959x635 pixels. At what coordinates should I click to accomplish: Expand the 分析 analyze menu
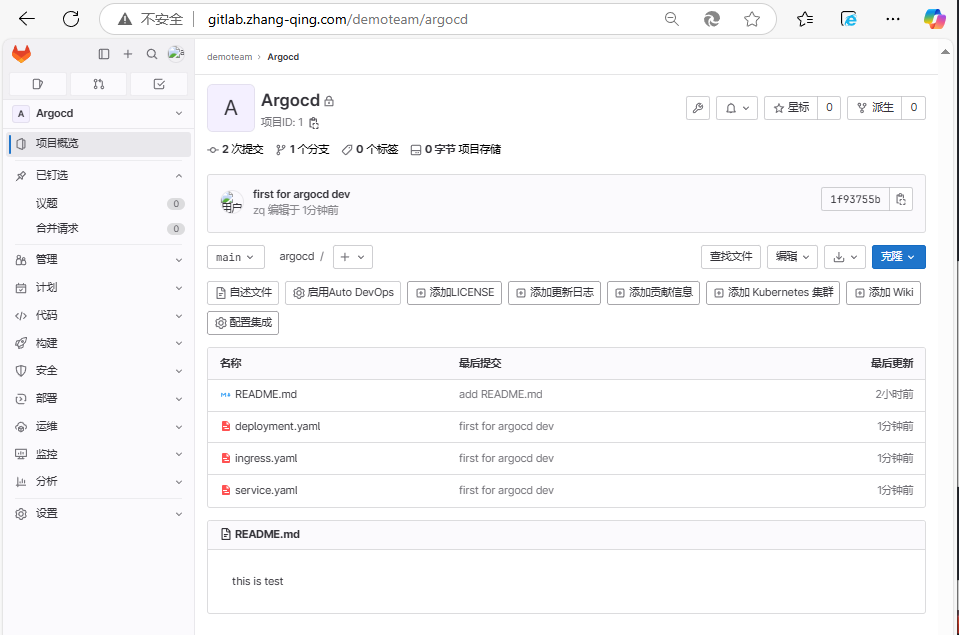[x=99, y=481]
